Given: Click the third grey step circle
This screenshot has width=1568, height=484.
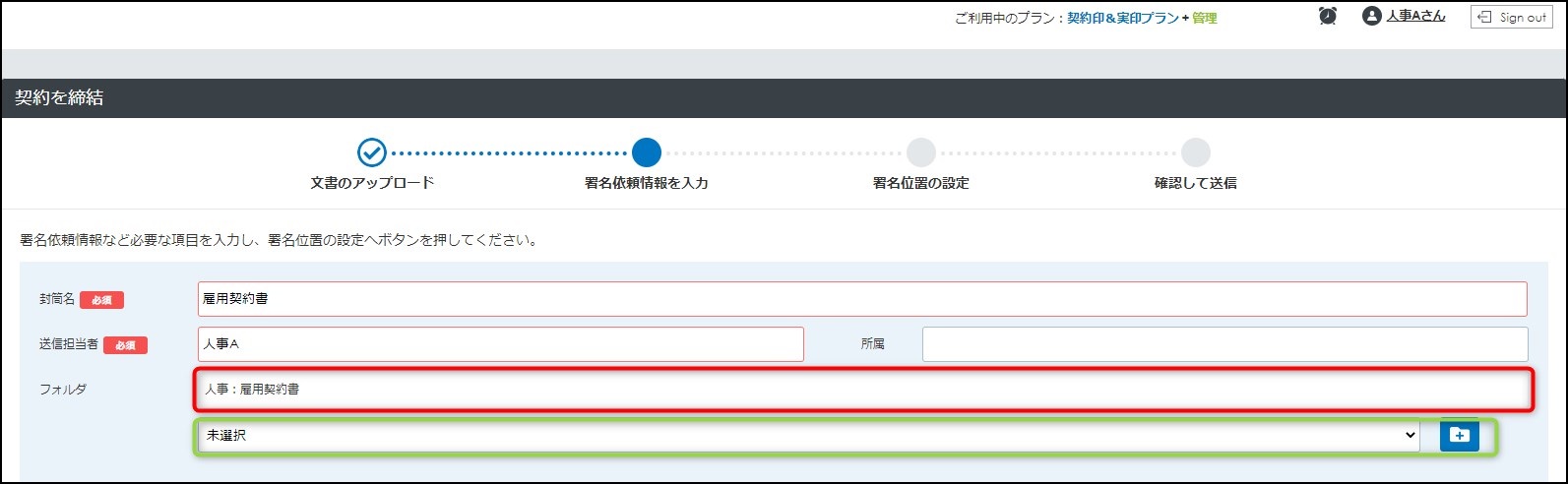Looking at the screenshot, I should pyautogui.click(x=920, y=152).
